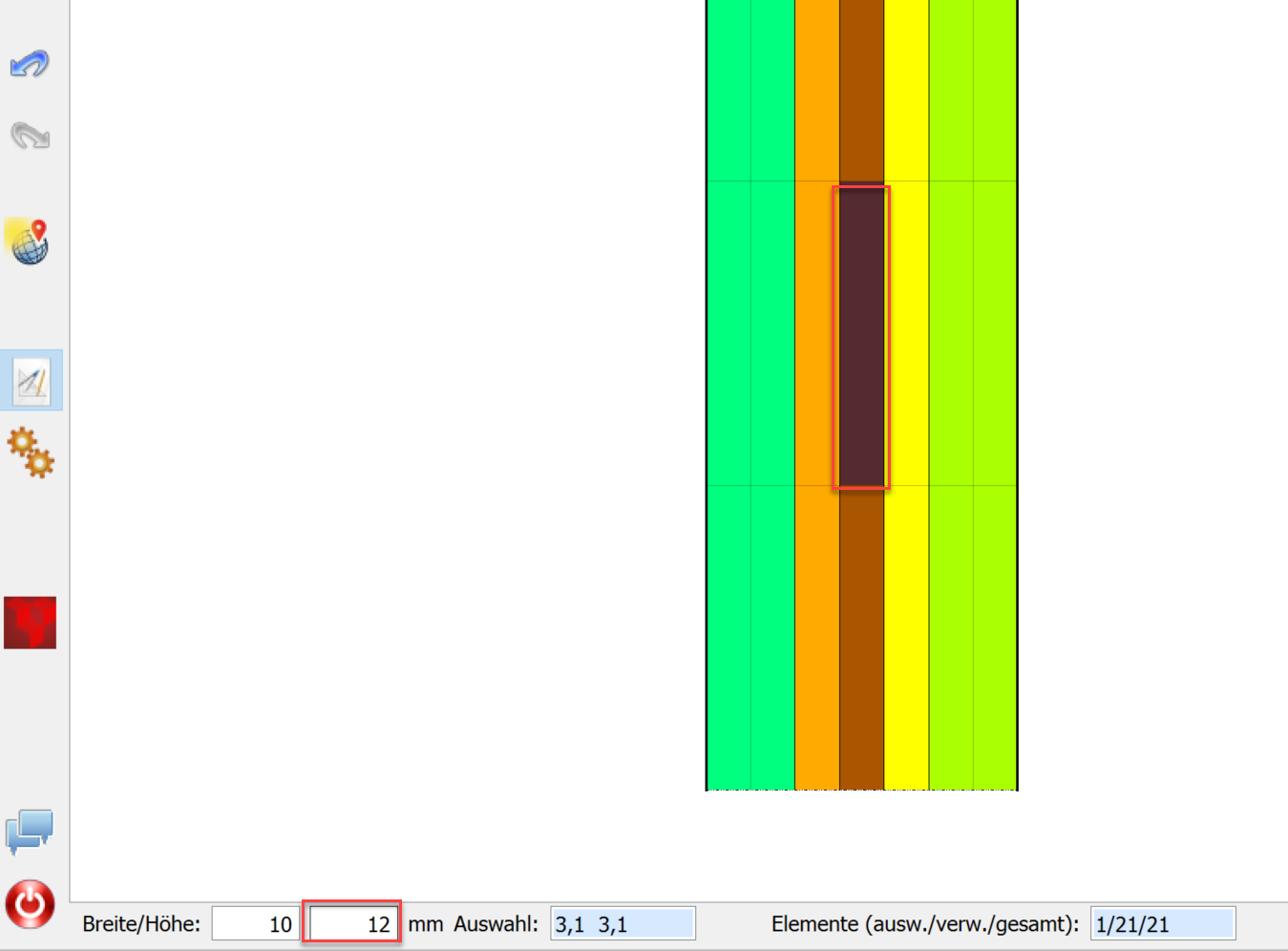1288x951 pixels.
Task: Edit the Breite value of 10
Action: [255, 922]
